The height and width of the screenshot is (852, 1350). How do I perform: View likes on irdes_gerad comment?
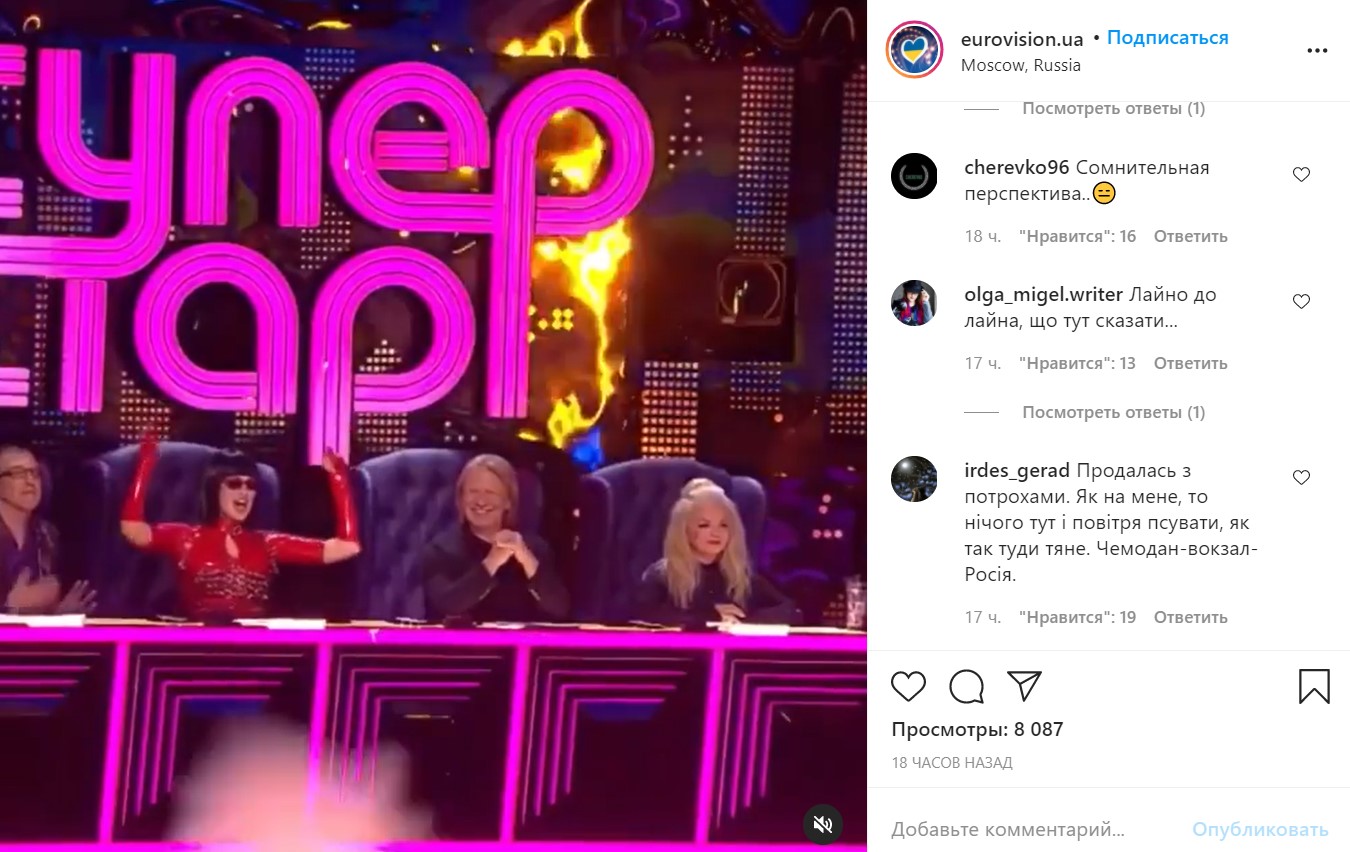[1077, 617]
